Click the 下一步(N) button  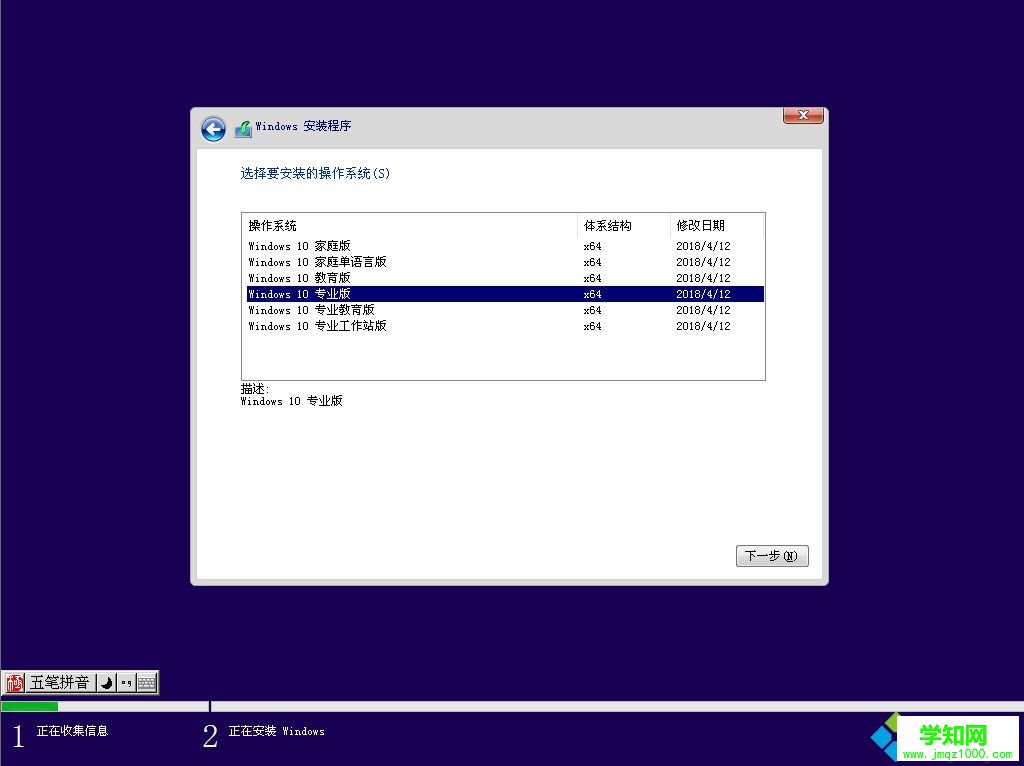pyautogui.click(x=771, y=556)
